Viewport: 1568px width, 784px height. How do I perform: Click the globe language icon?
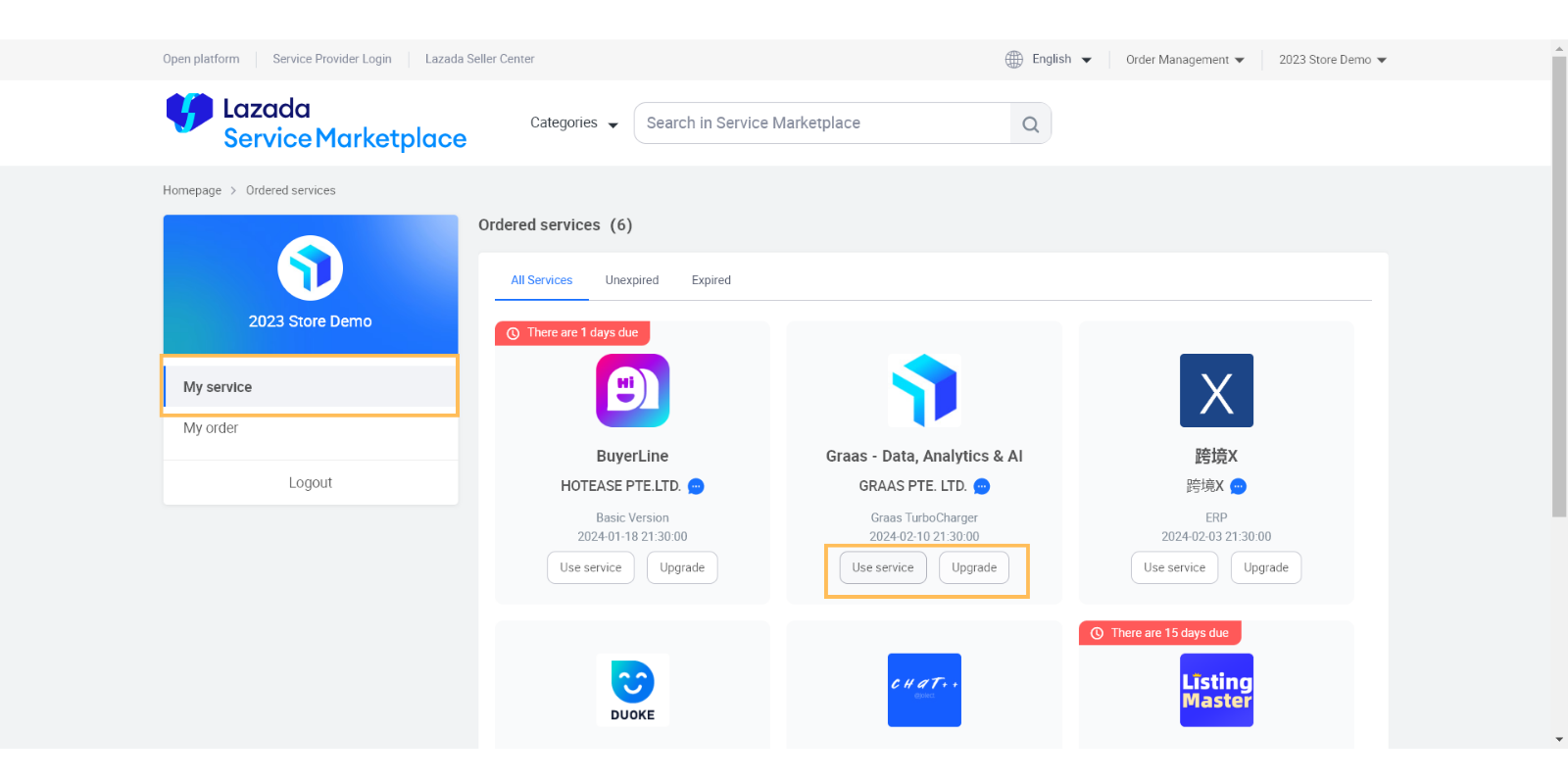tap(1014, 60)
